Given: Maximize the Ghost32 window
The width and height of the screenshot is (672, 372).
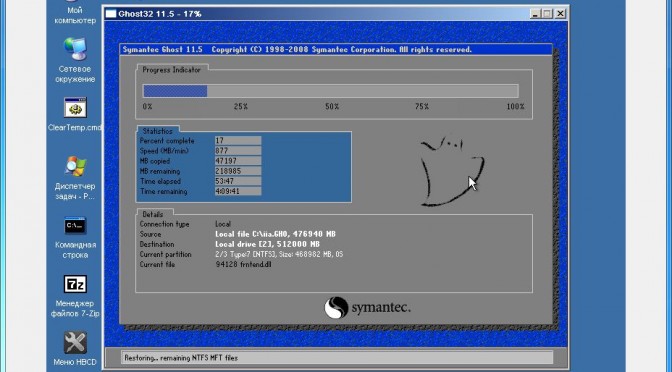Looking at the screenshot, I should pyautogui.click(x=547, y=14).
